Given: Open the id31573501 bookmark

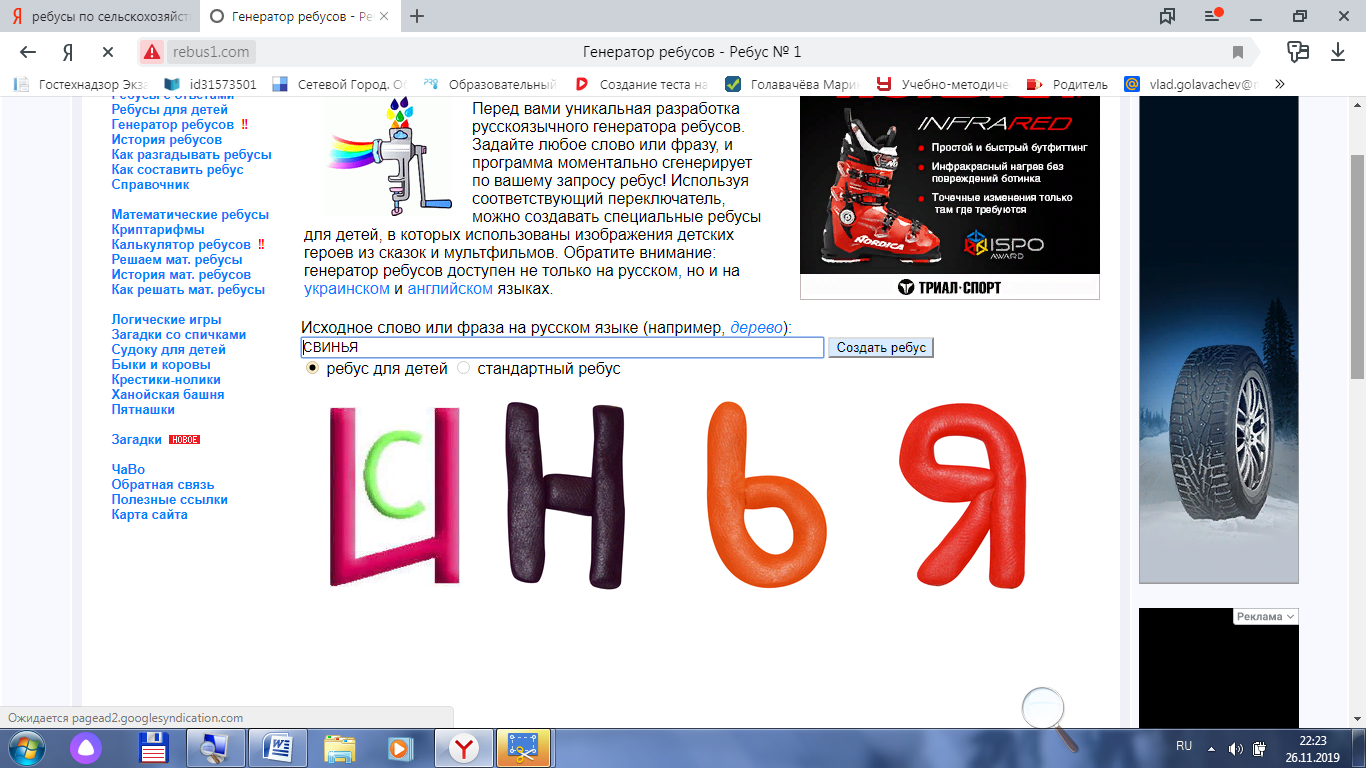Looking at the screenshot, I should [x=211, y=84].
